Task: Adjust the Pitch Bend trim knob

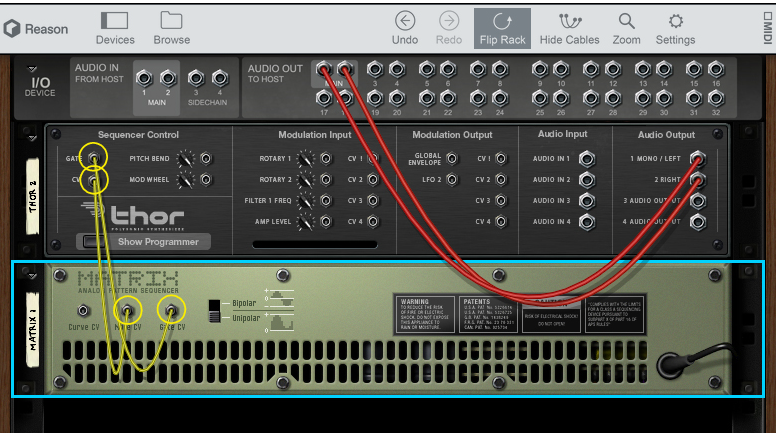Action: click(x=186, y=159)
